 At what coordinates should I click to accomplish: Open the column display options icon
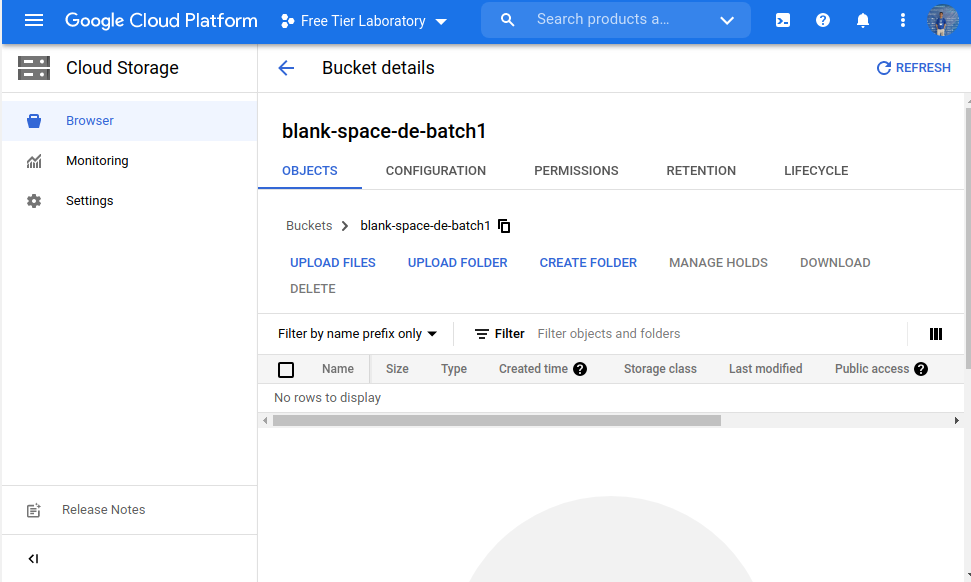pyautogui.click(x=936, y=334)
